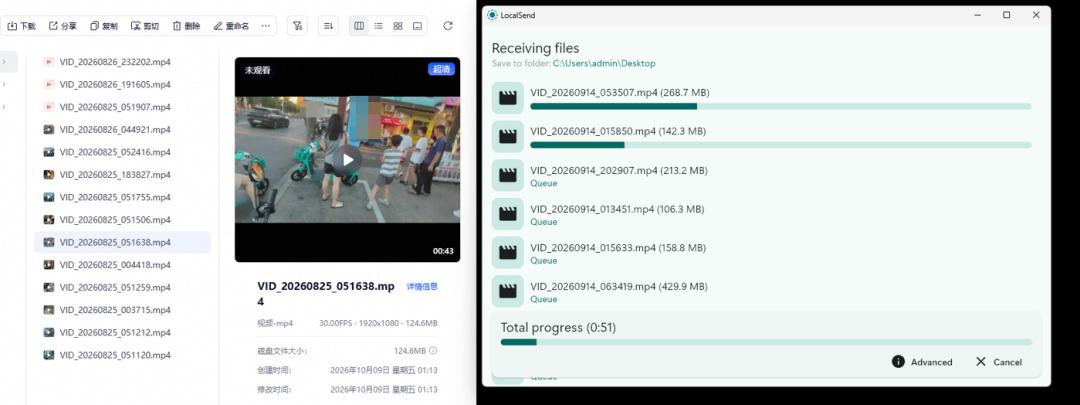The image size is (1080, 405).
Task: Click progress bar of VID_20260914_053507.mp4
Action: click(x=781, y=106)
